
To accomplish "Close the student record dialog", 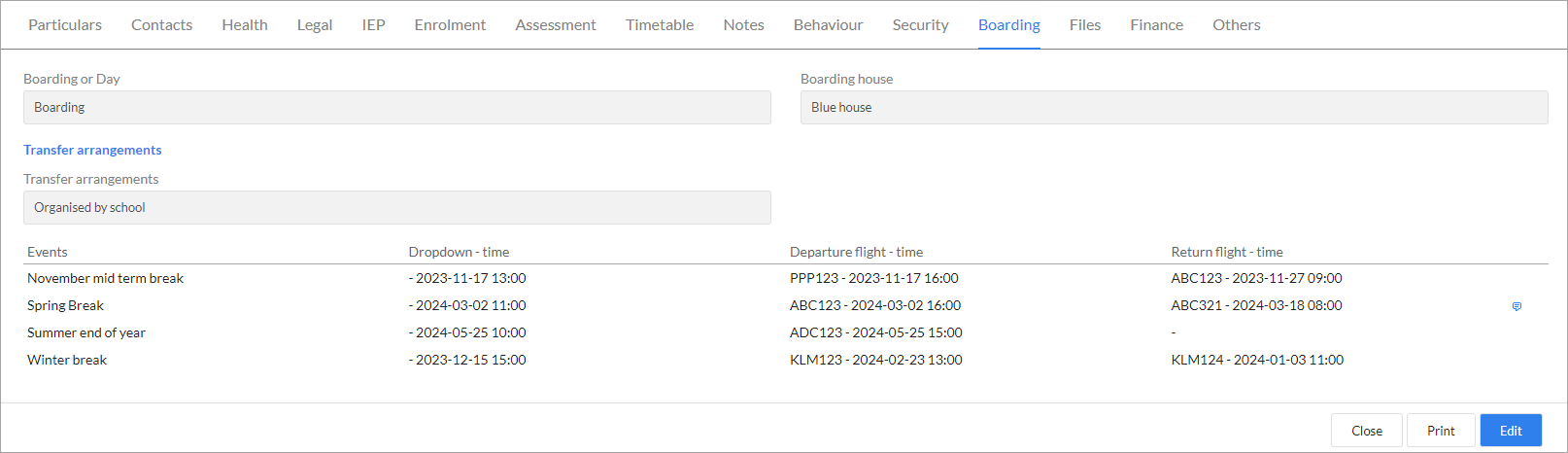I will (x=1366, y=431).
